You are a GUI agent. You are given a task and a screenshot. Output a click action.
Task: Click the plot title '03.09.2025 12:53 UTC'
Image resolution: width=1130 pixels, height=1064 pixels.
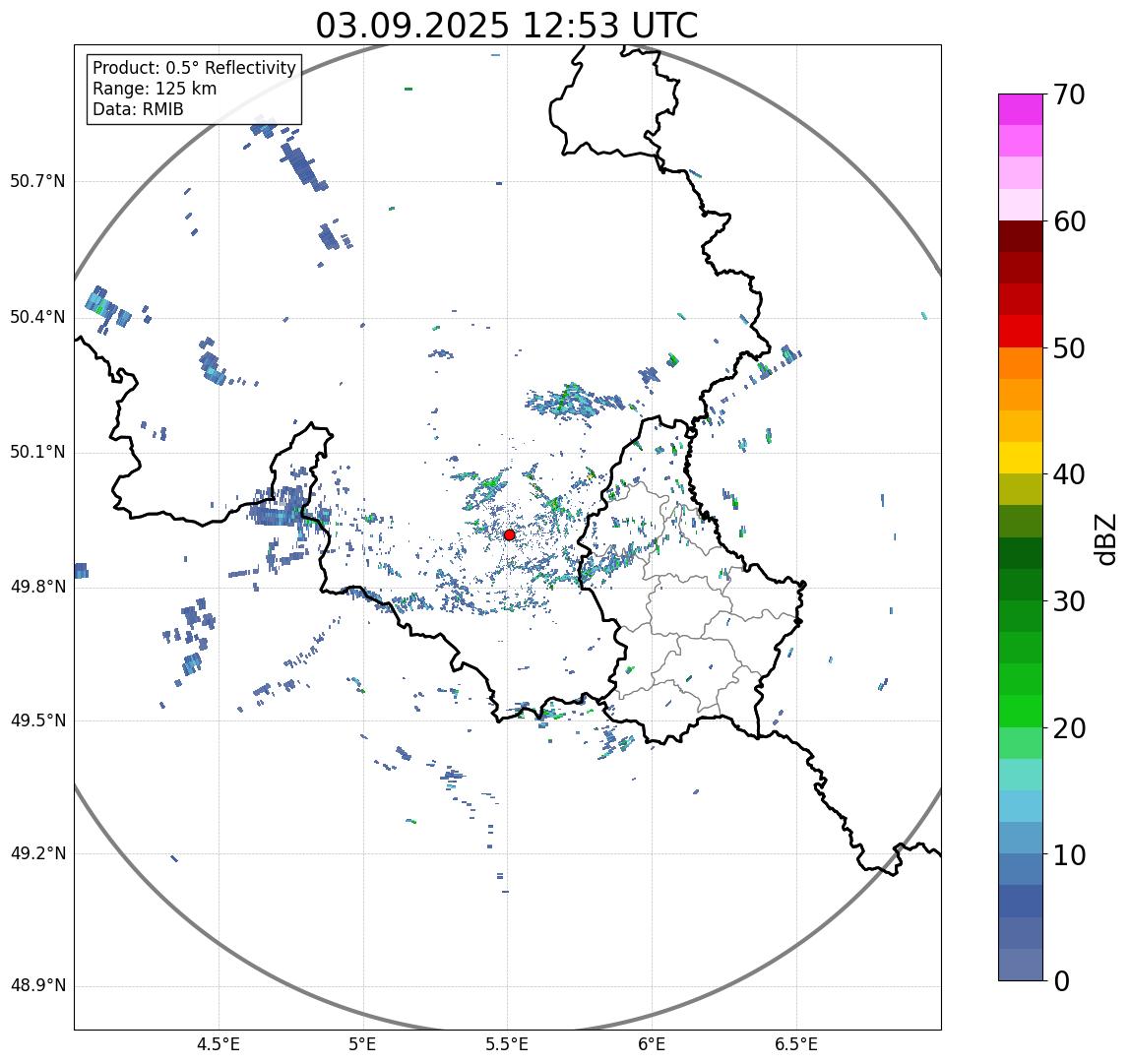coord(507,26)
